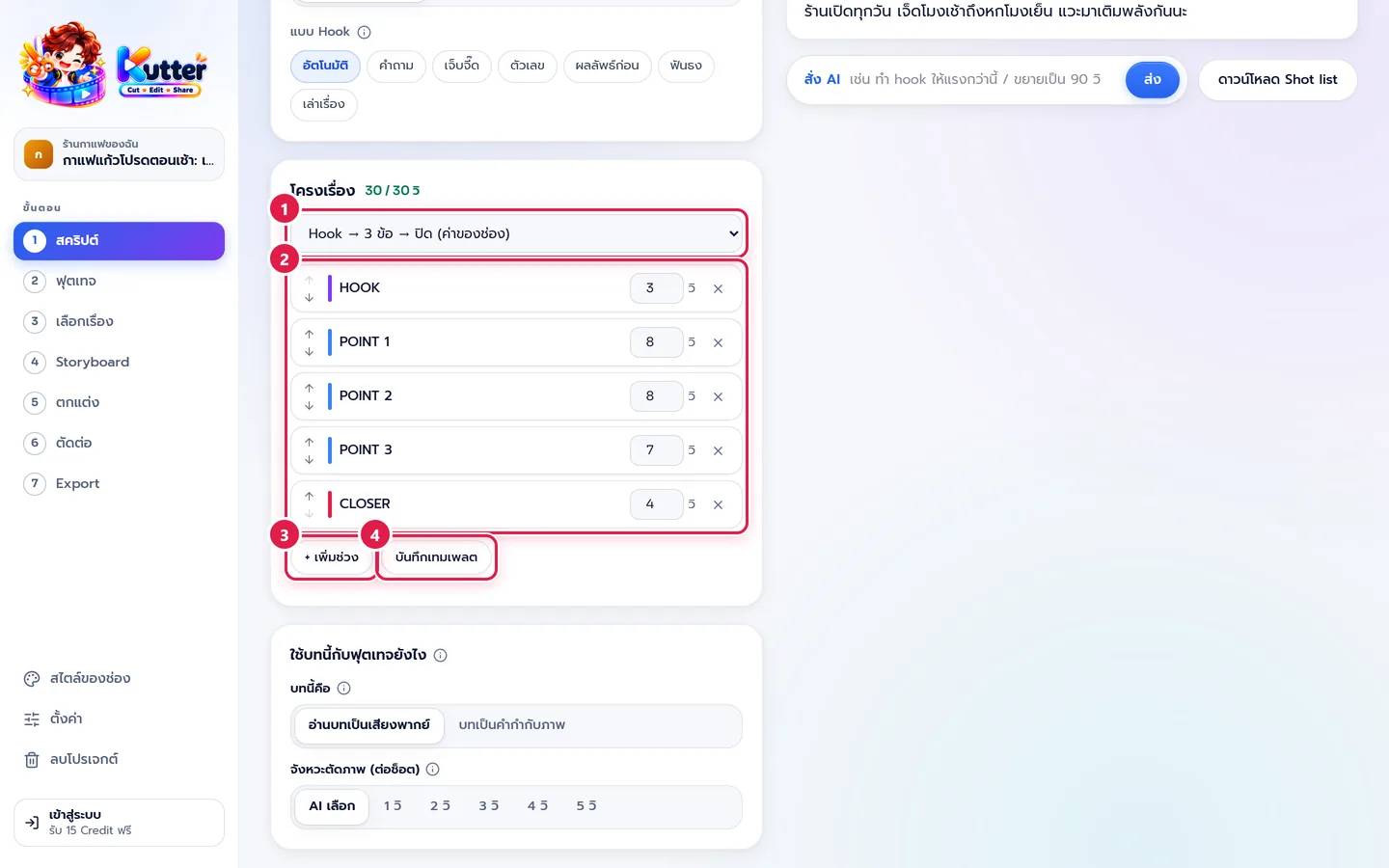The height and width of the screenshot is (868, 1389).
Task: Open สไตล์ของช่อง from the palette icon
Action: pos(32,678)
